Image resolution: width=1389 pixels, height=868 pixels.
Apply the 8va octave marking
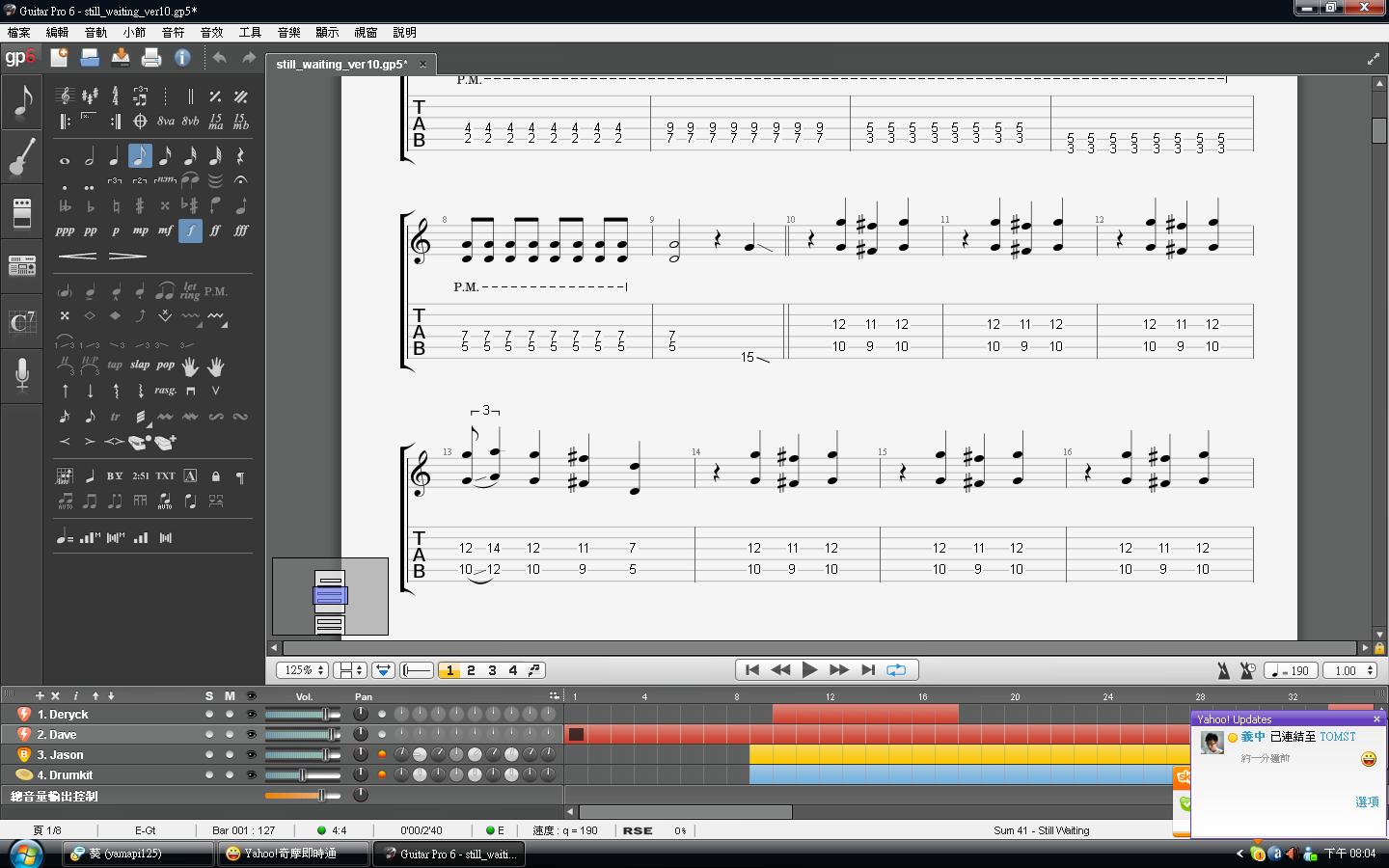point(166,122)
